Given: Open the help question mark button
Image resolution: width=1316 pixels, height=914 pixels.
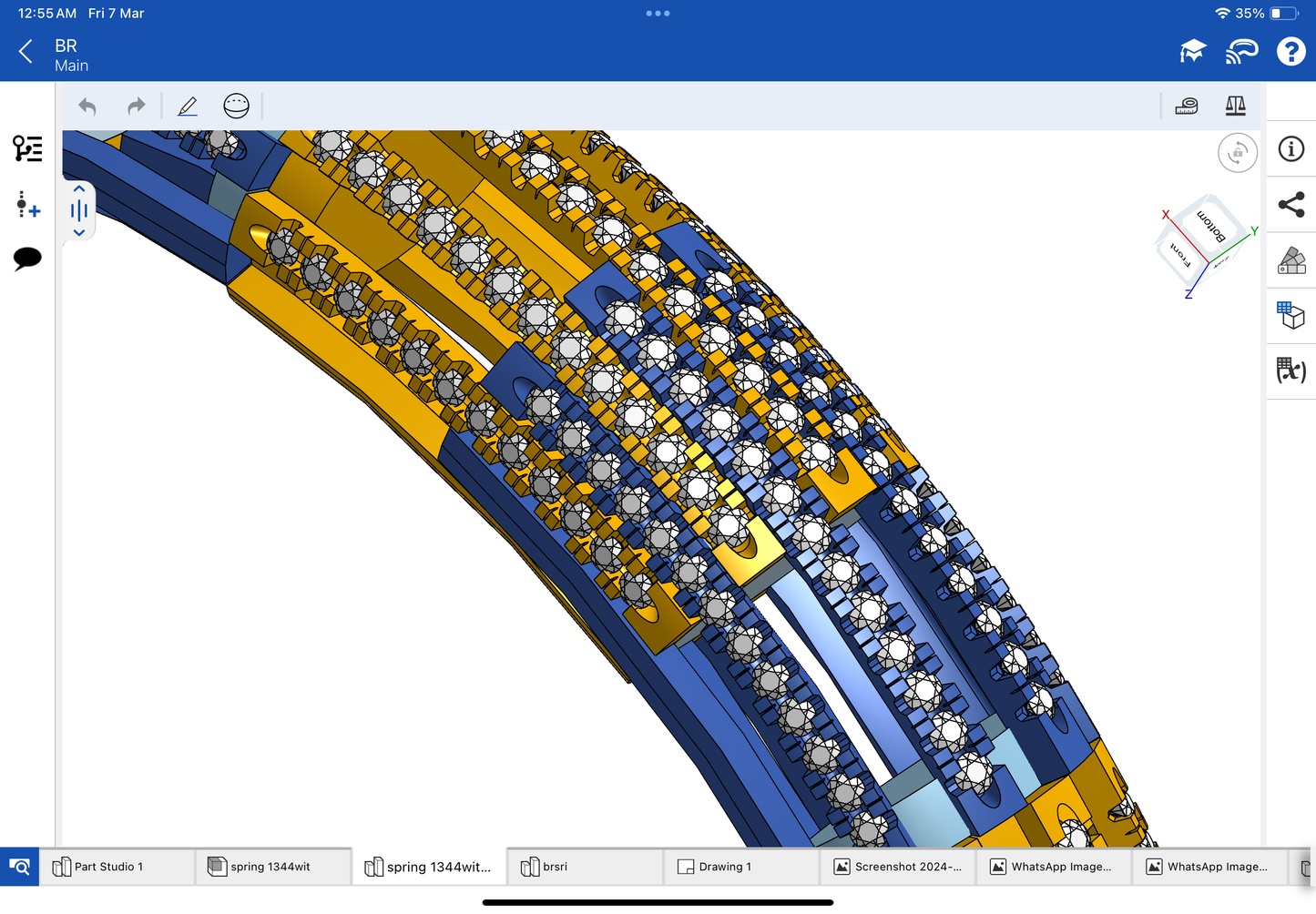Looking at the screenshot, I should tap(1290, 52).
